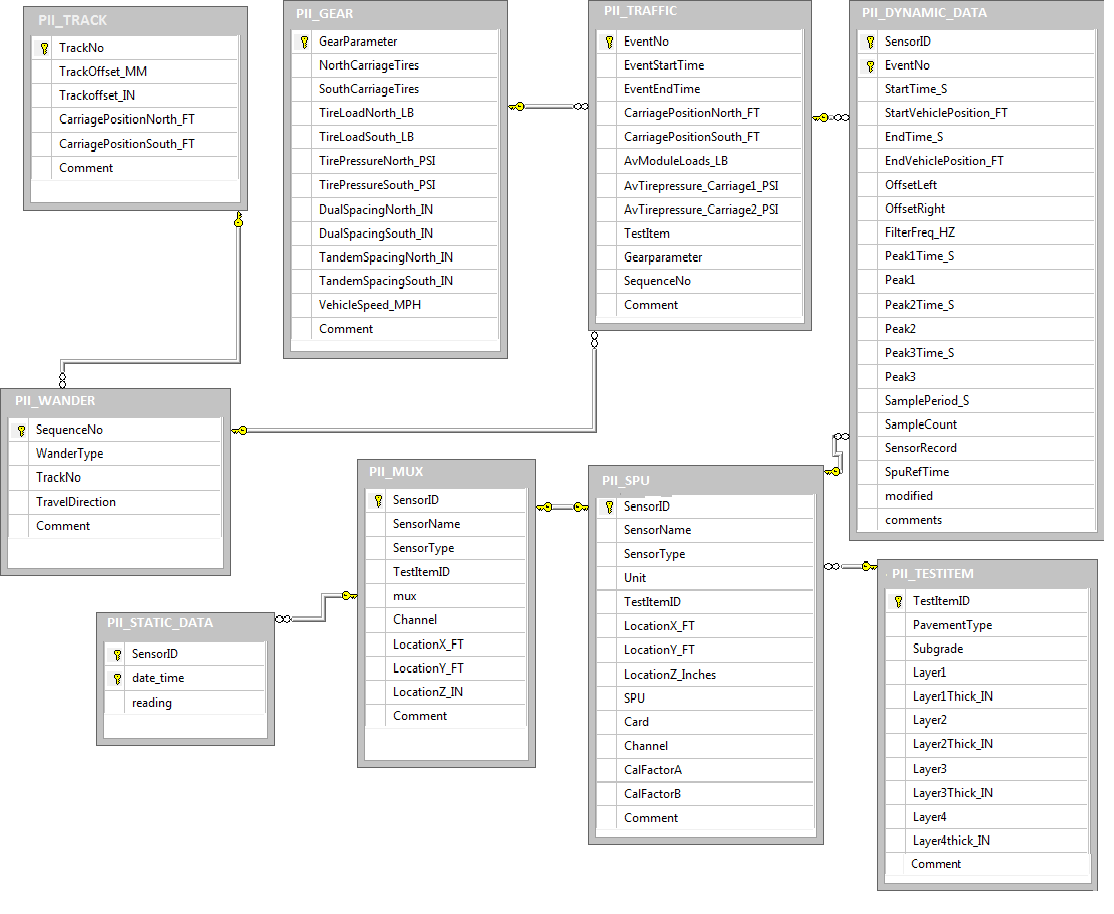
Task: Select the key icon of SensorID in PII_MUX
Action: (x=378, y=500)
